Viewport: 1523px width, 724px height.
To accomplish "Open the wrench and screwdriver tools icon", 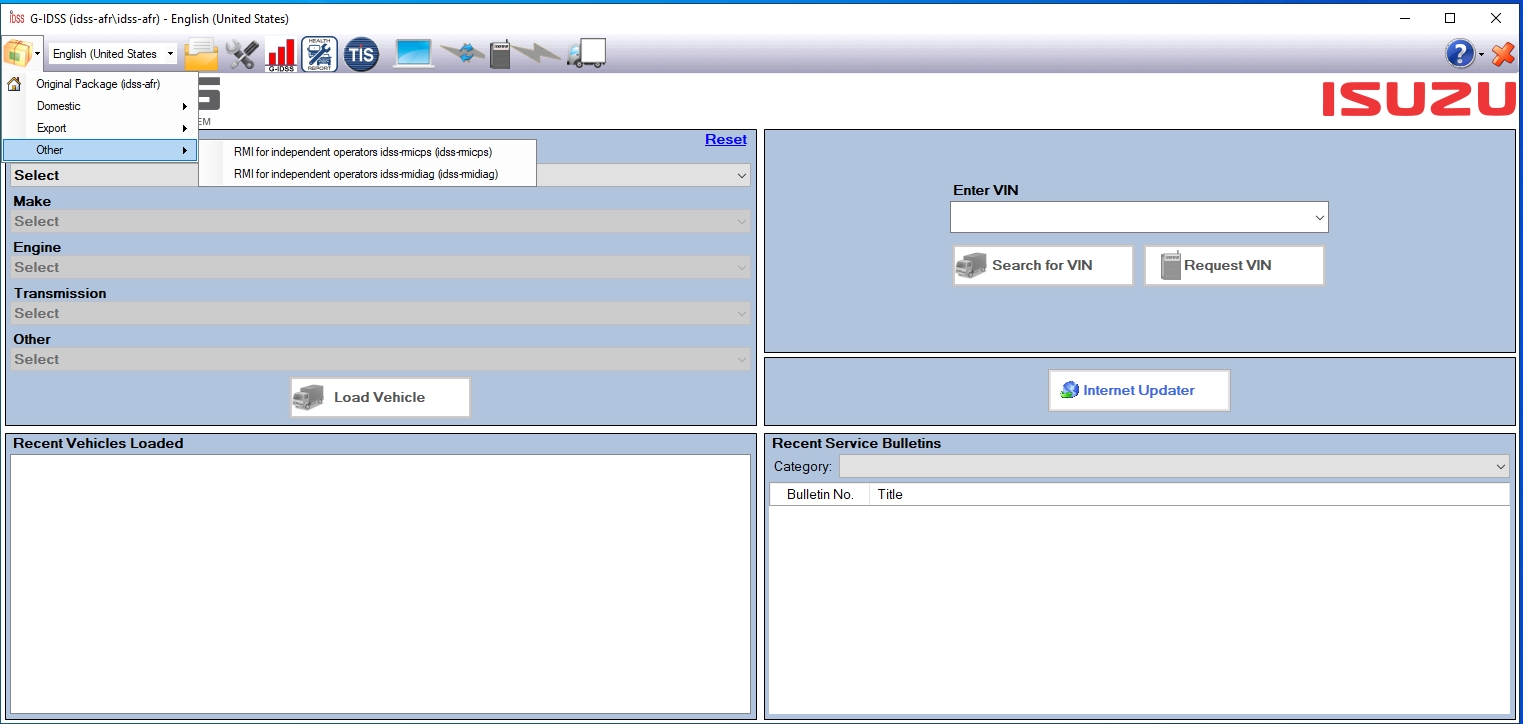I will point(241,53).
